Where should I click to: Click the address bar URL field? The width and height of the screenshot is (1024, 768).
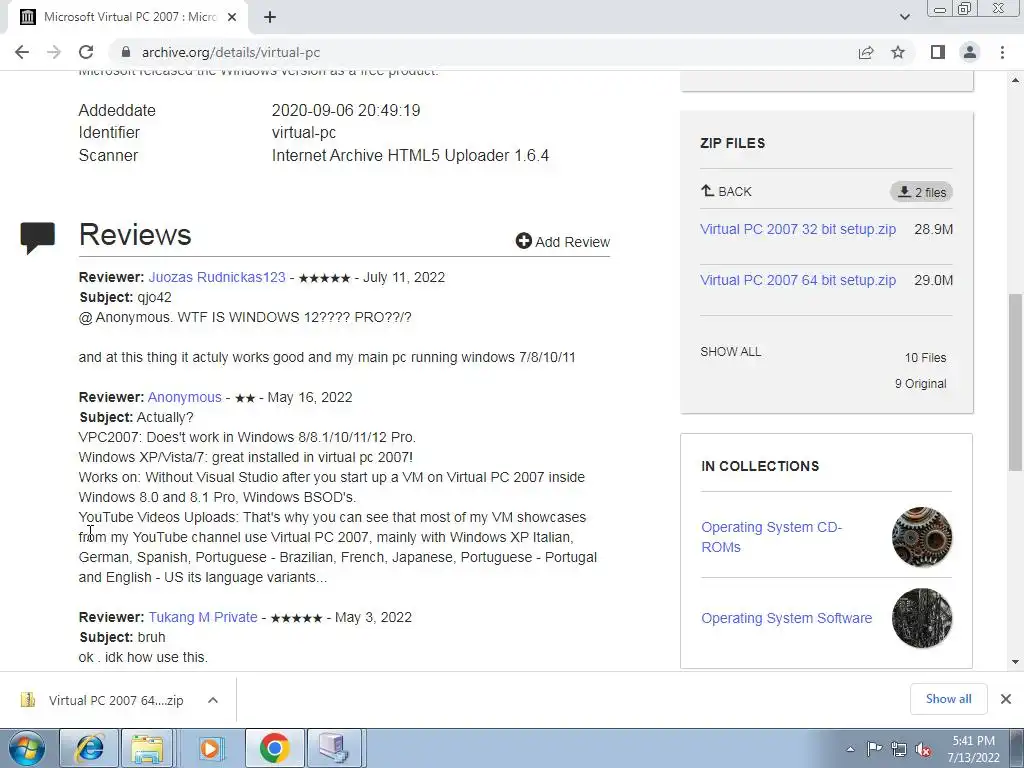coord(483,52)
